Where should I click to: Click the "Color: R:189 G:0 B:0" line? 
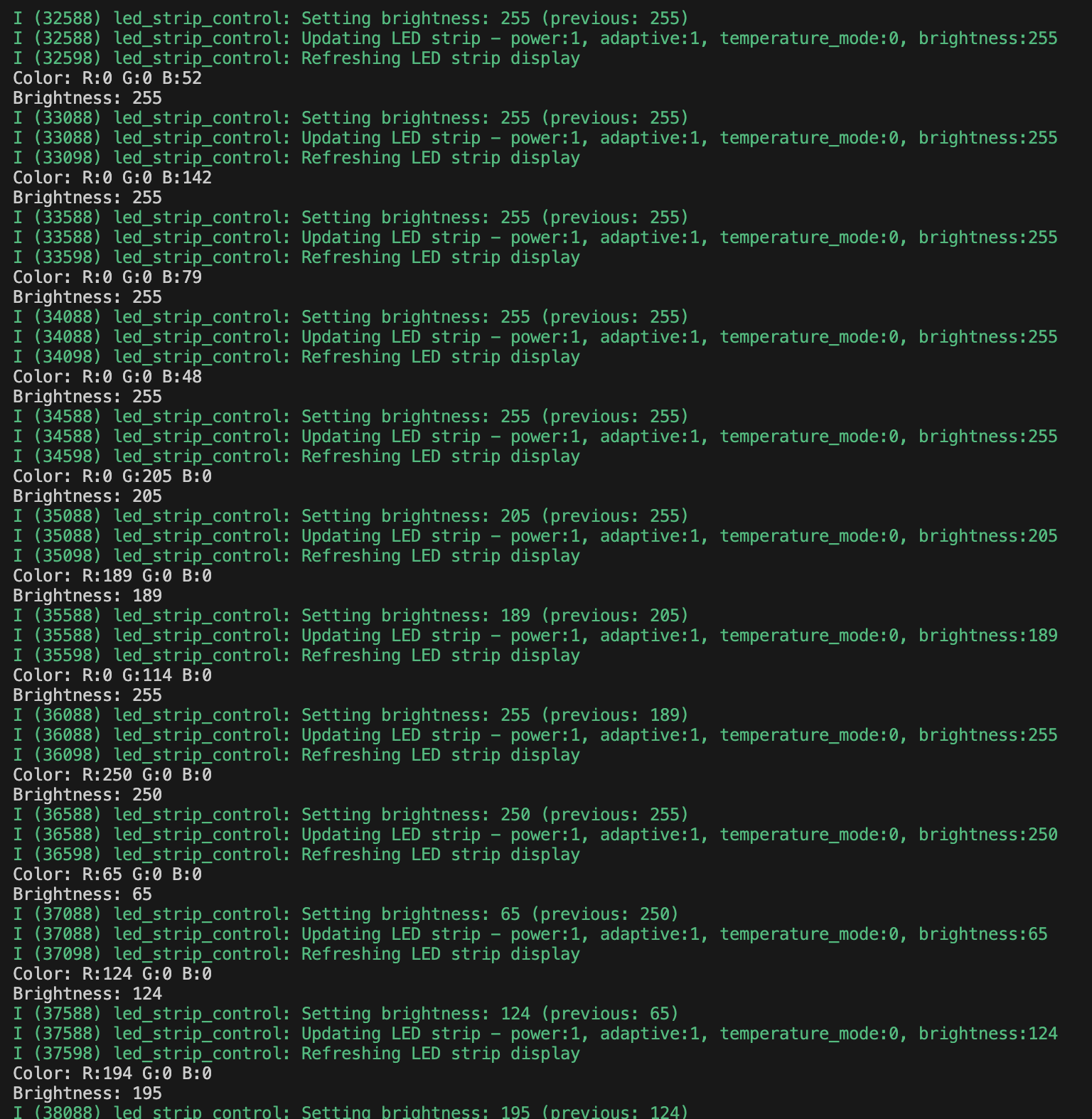click(112, 576)
